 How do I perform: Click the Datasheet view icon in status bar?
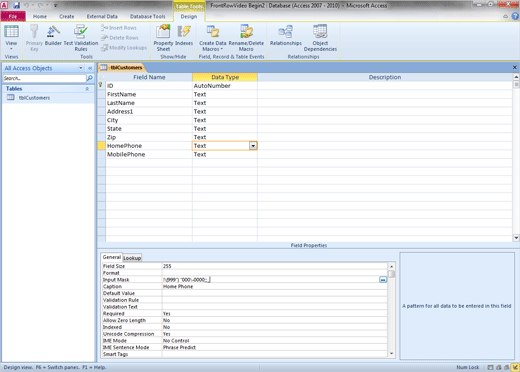[x=490, y=367]
